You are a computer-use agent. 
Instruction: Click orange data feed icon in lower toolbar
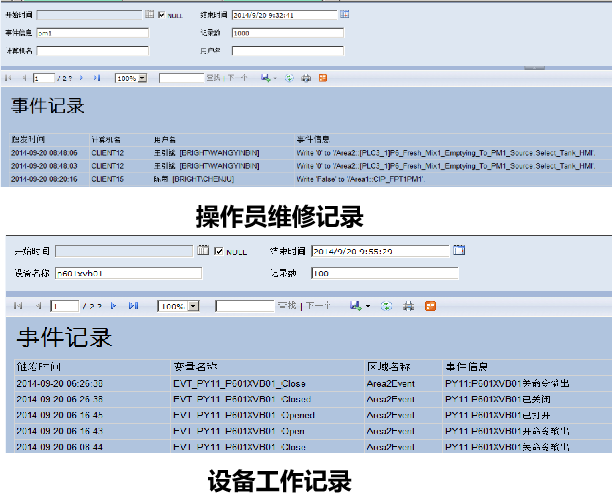click(x=430, y=305)
